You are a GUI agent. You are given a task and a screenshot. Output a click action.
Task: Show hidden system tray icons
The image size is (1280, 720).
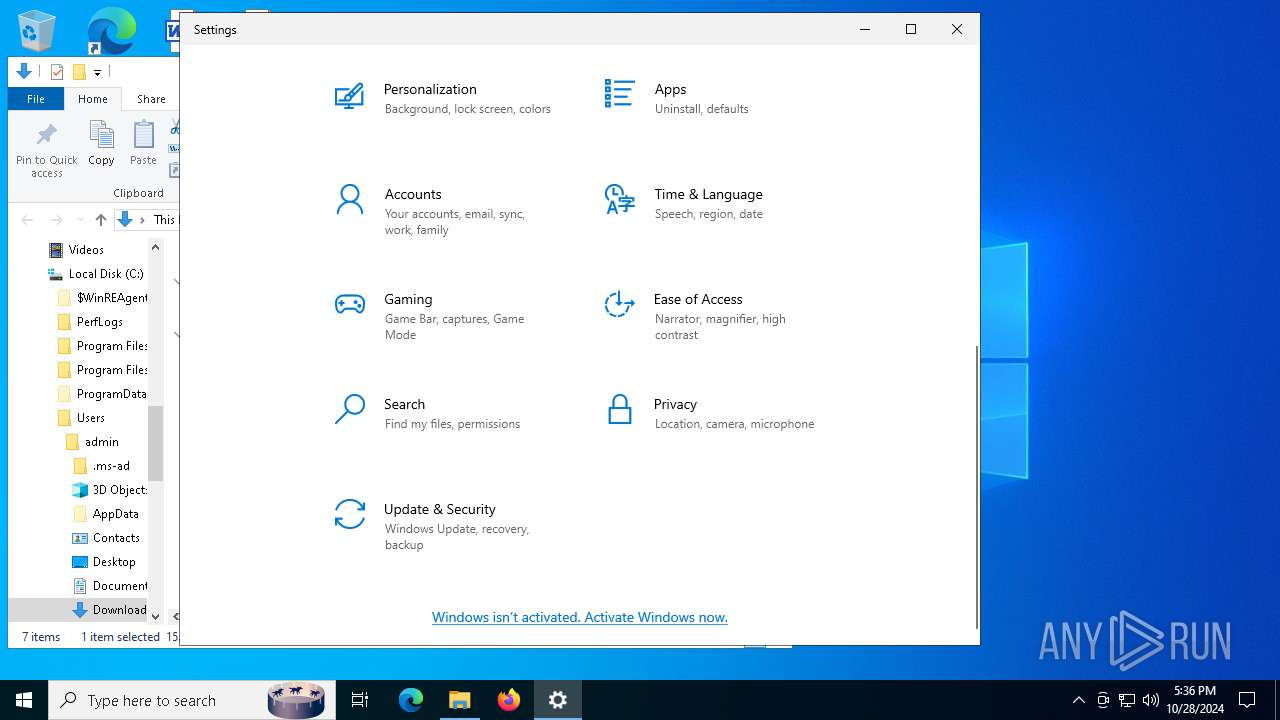1078,700
